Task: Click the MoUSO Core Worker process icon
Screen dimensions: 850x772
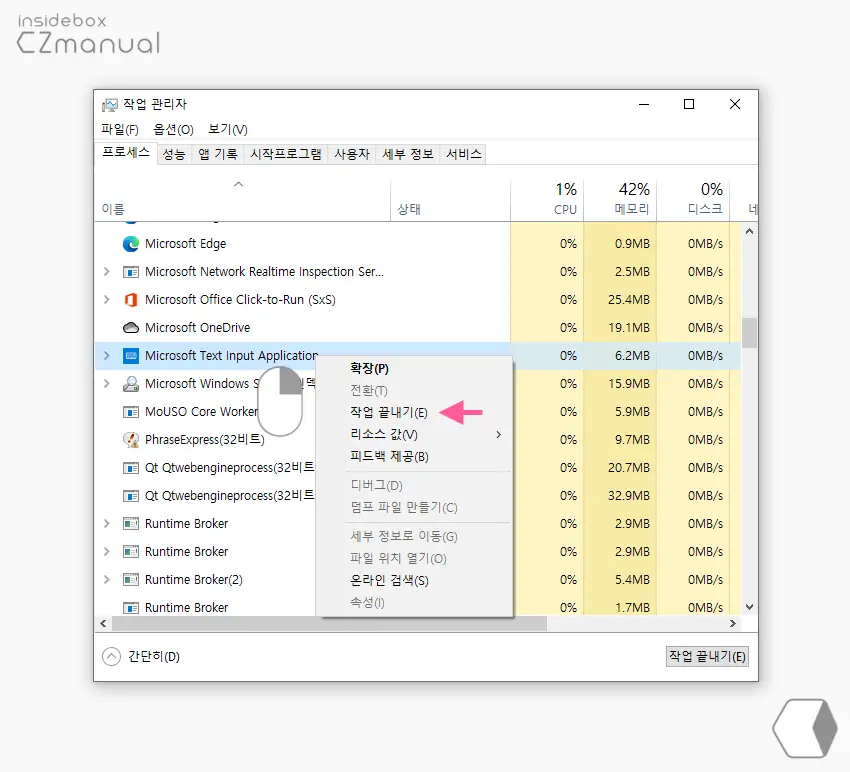Action: pos(131,411)
